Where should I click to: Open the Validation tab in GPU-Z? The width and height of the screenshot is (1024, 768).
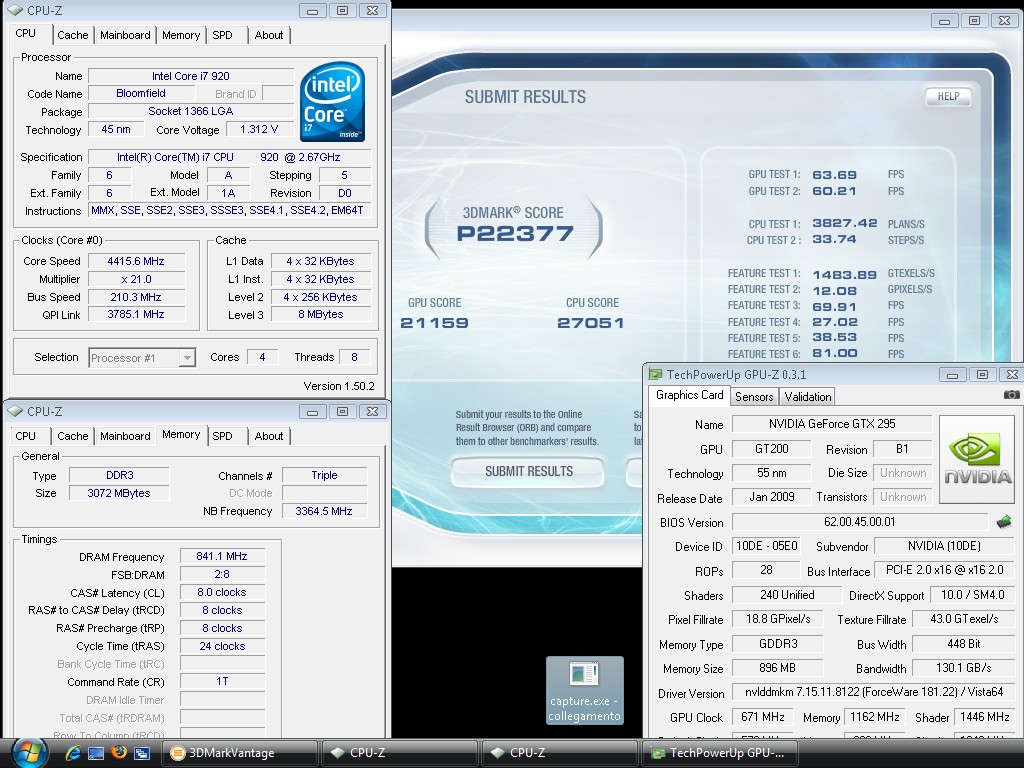point(808,396)
